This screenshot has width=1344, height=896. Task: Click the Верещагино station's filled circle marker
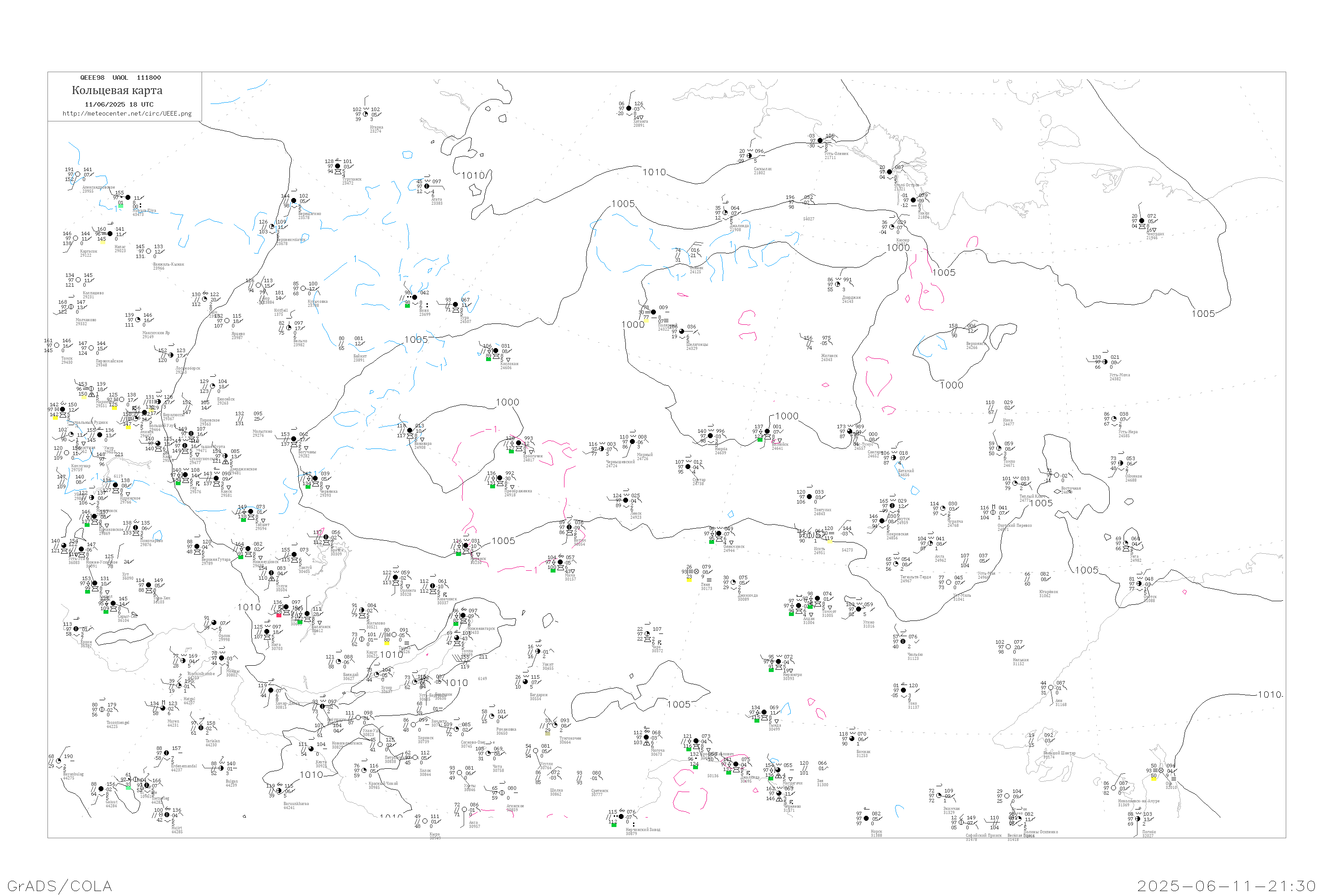pos(294,201)
